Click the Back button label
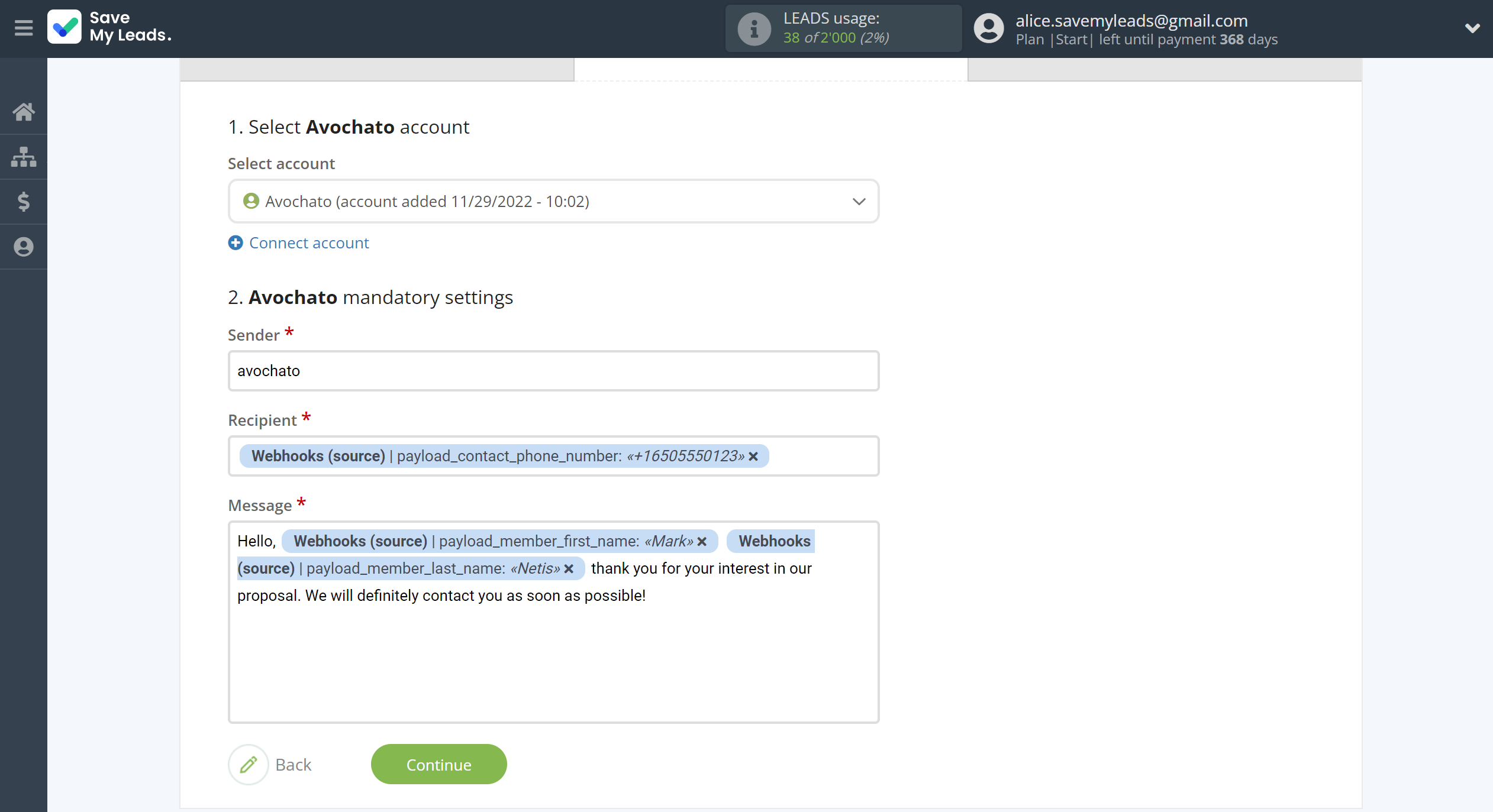This screenshot has height=812, width=1493. coord(294,765)
